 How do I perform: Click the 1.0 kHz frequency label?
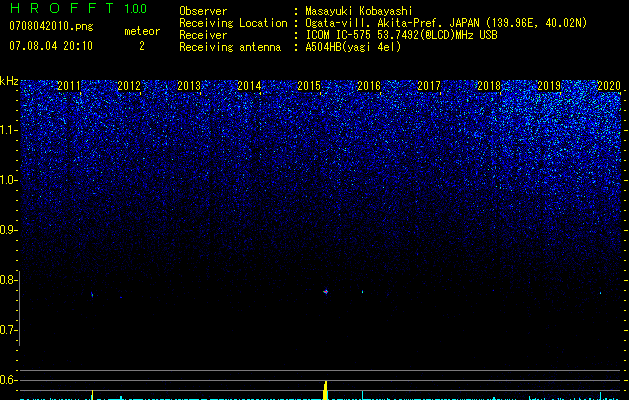9,180
